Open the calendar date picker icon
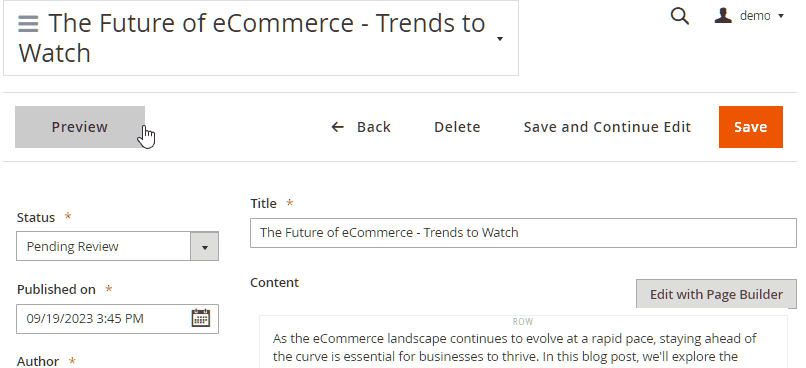 pos(200,318)
